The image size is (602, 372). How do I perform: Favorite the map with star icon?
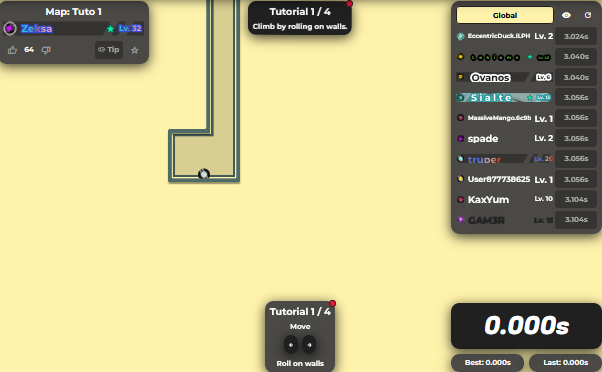pyautogui.click(x=134, y=50)
